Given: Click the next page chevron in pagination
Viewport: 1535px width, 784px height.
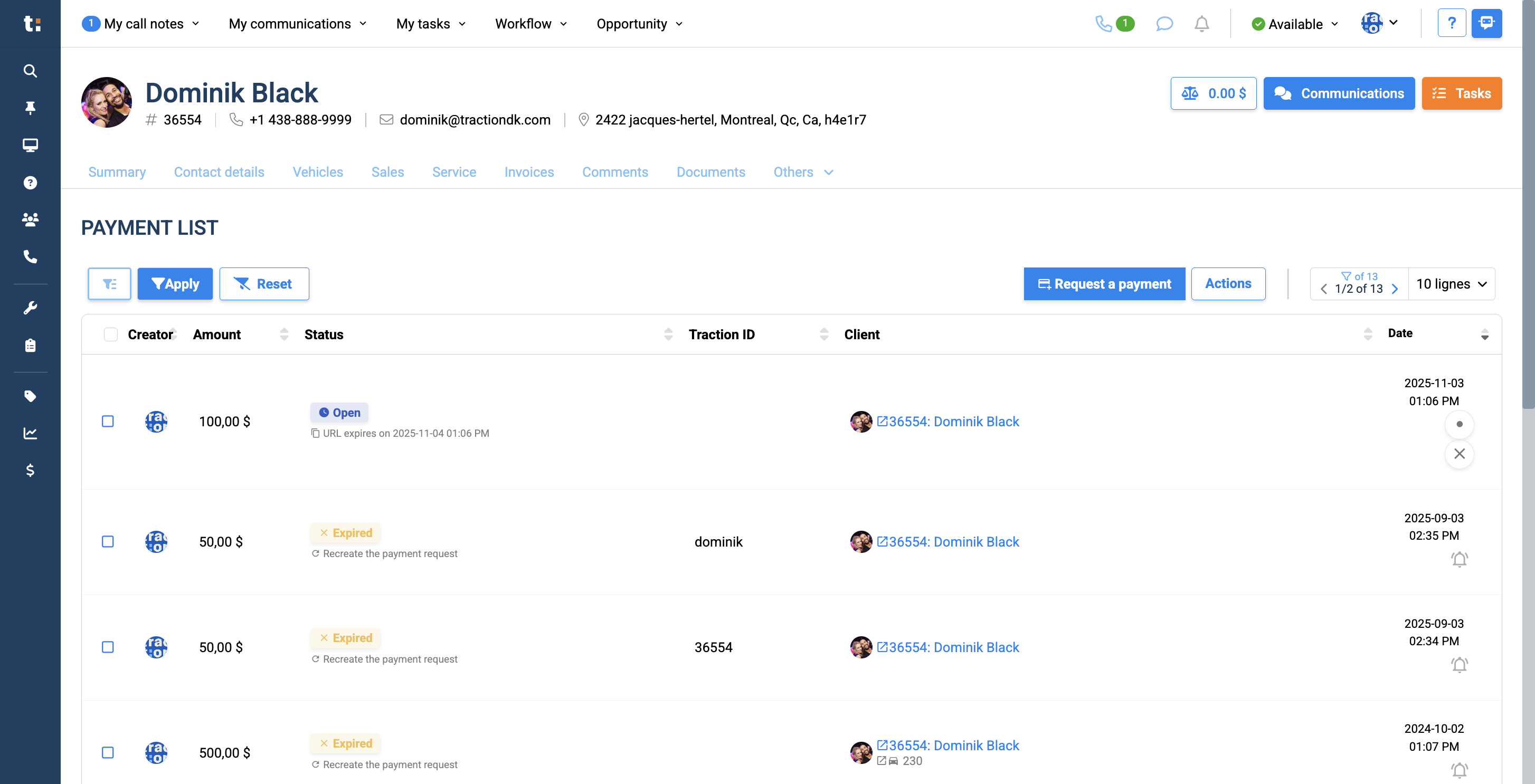Looking at the screenshot, I should tap(1395, 289).
